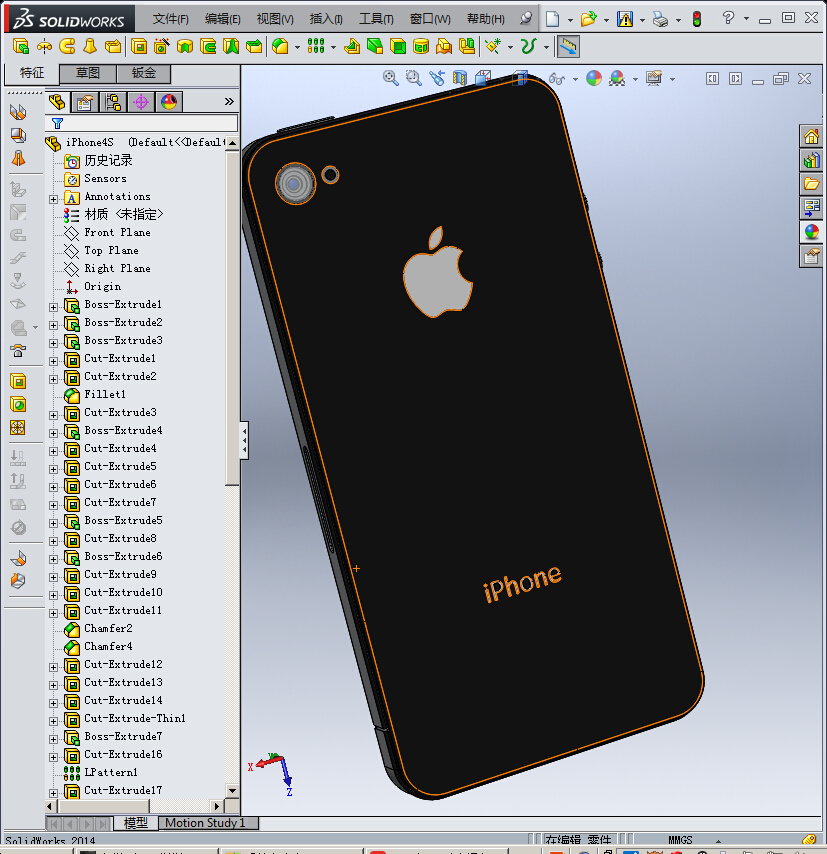Open the Custom Properties task pane icon
The image size is (827, 854).
point(811,256)
